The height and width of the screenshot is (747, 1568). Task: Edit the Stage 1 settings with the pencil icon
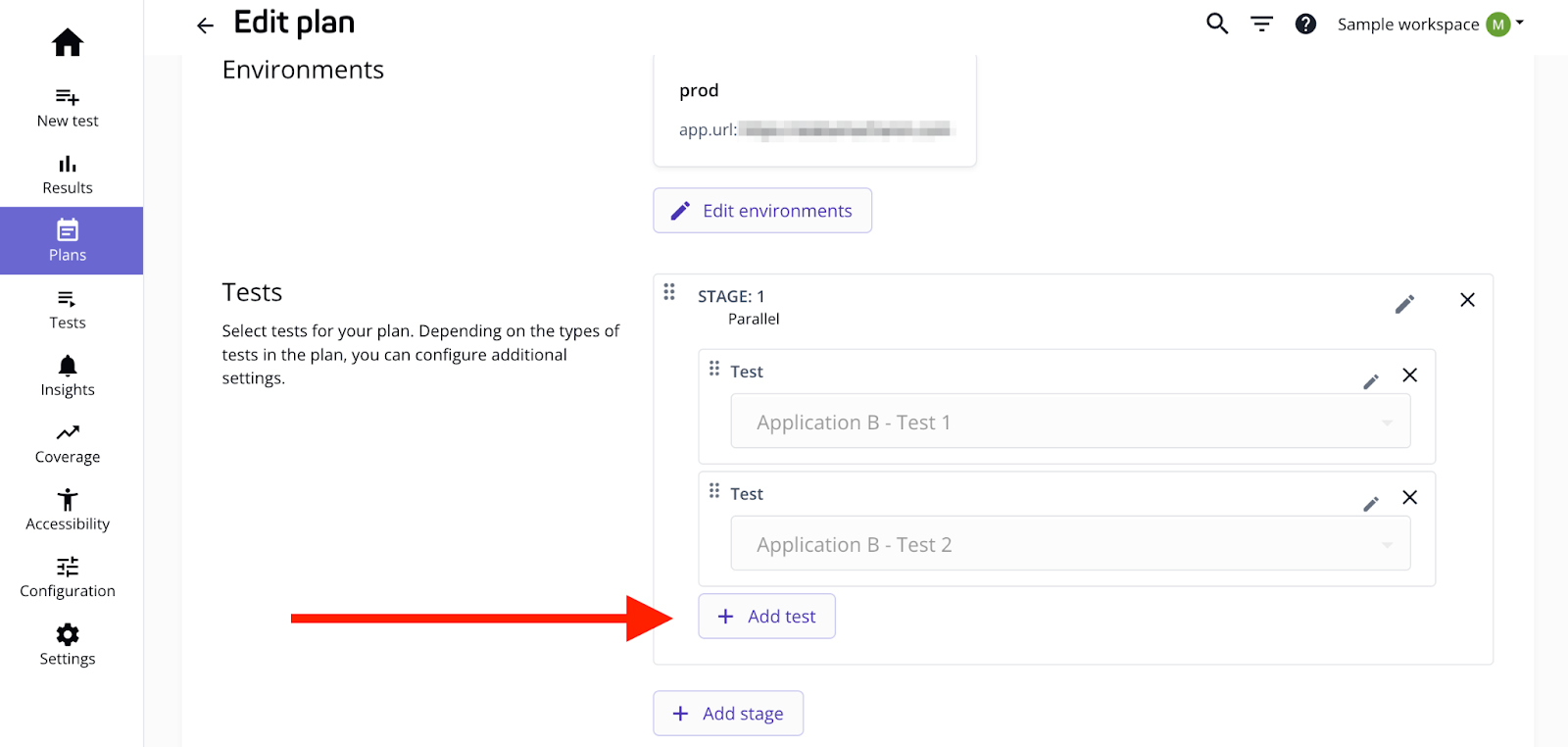[x=1404, y=304]
